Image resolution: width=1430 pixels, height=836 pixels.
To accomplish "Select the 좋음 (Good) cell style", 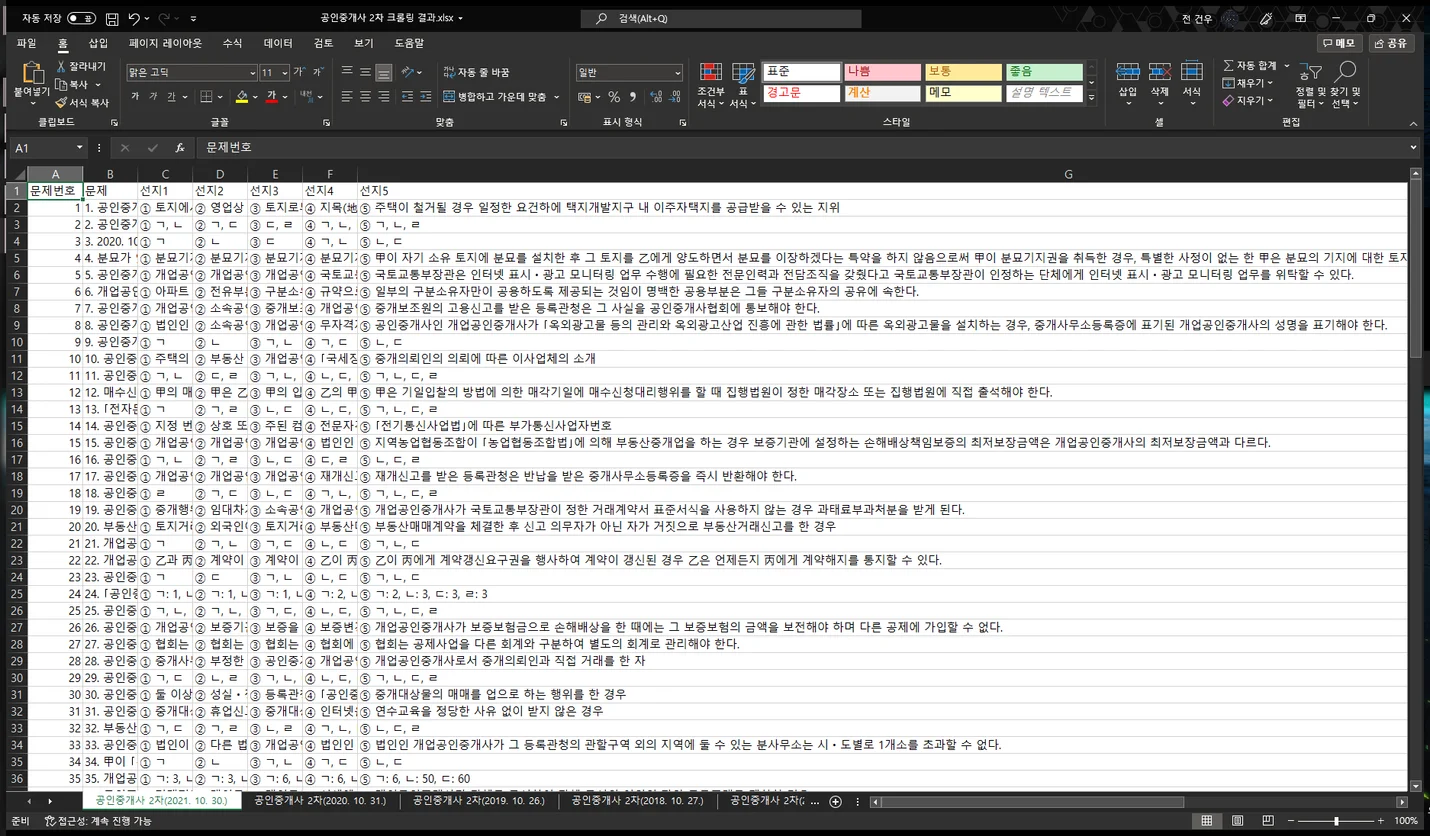I will [1044, 72].
